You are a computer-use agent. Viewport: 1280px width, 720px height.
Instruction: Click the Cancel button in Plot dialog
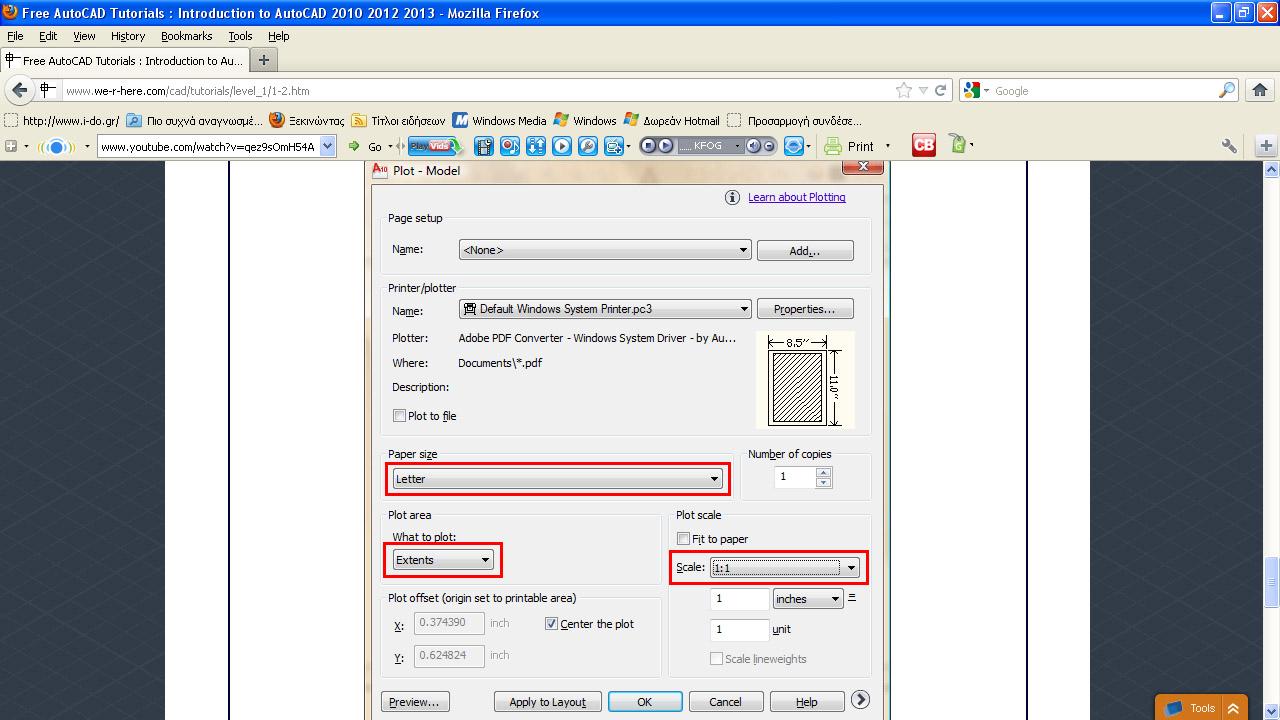(725, 702)
